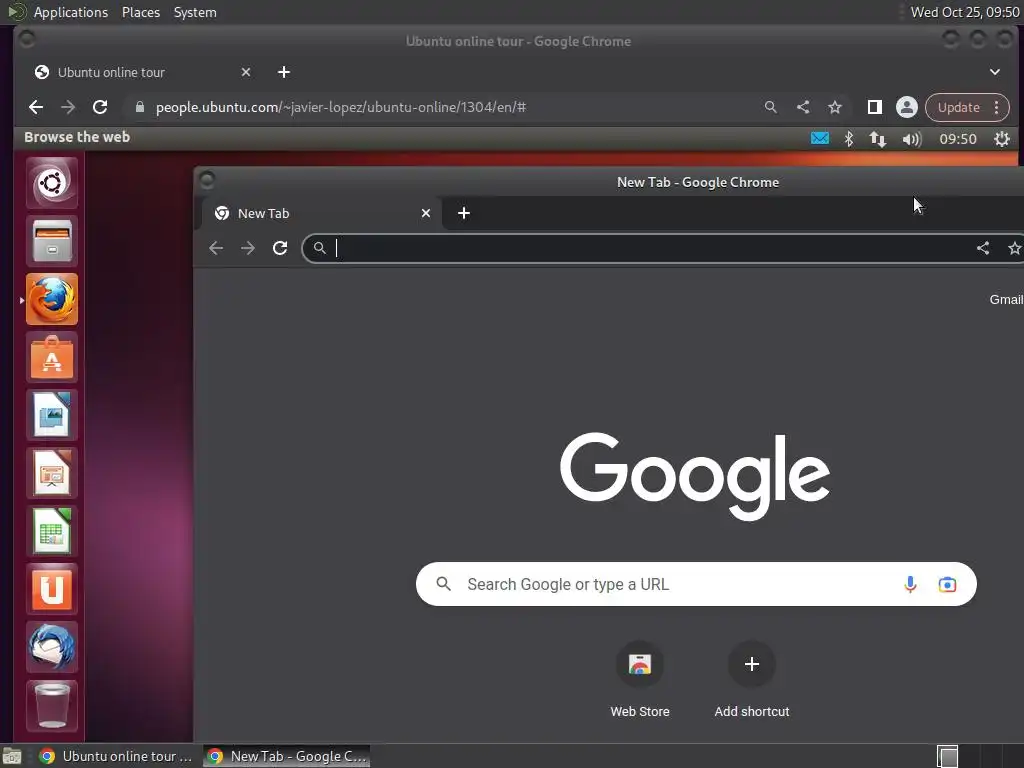
Task: Open the Applications menu
Action: point(71,12)
